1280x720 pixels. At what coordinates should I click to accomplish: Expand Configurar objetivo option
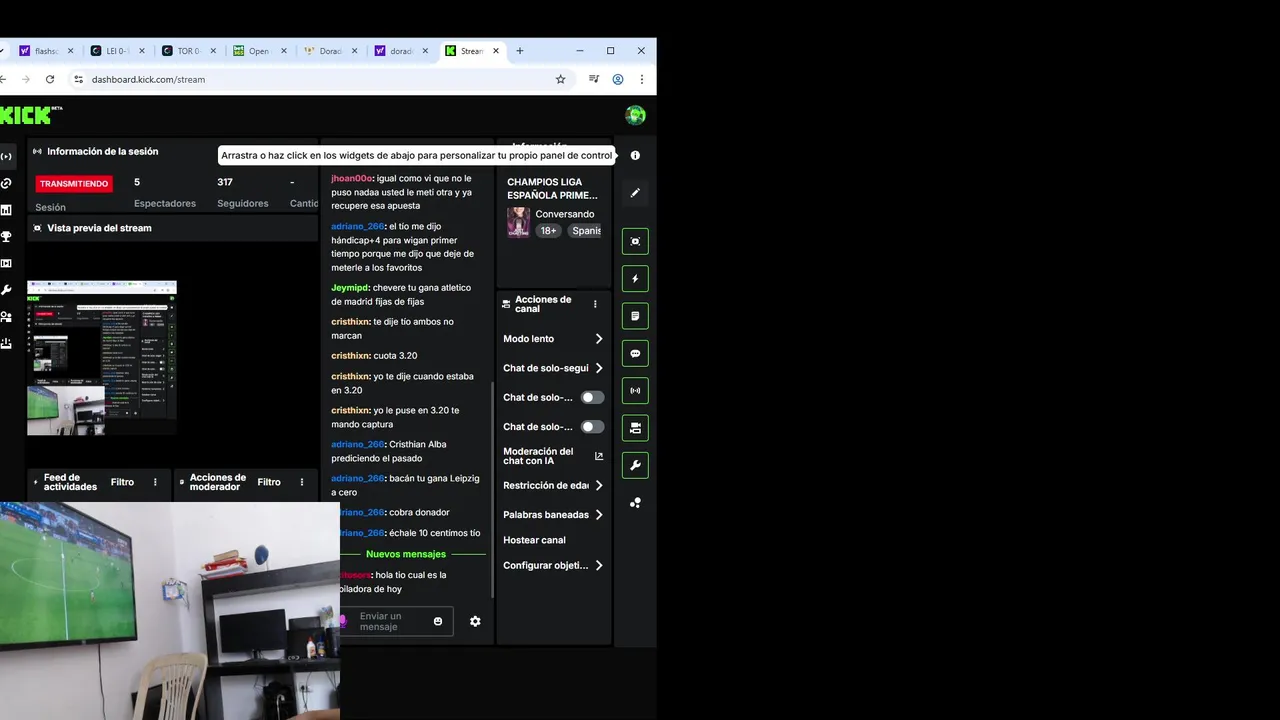(599, 565)
